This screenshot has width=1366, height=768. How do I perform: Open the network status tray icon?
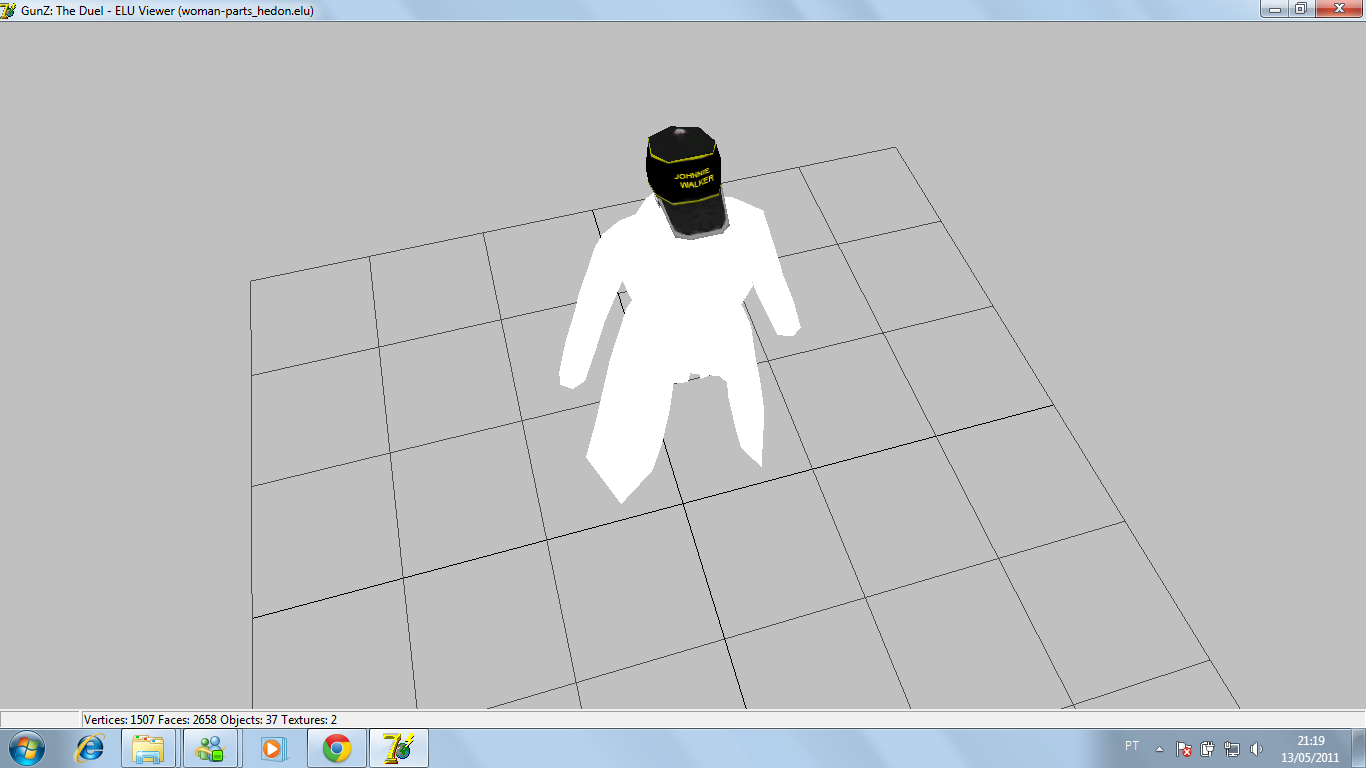pos(1232,748)
